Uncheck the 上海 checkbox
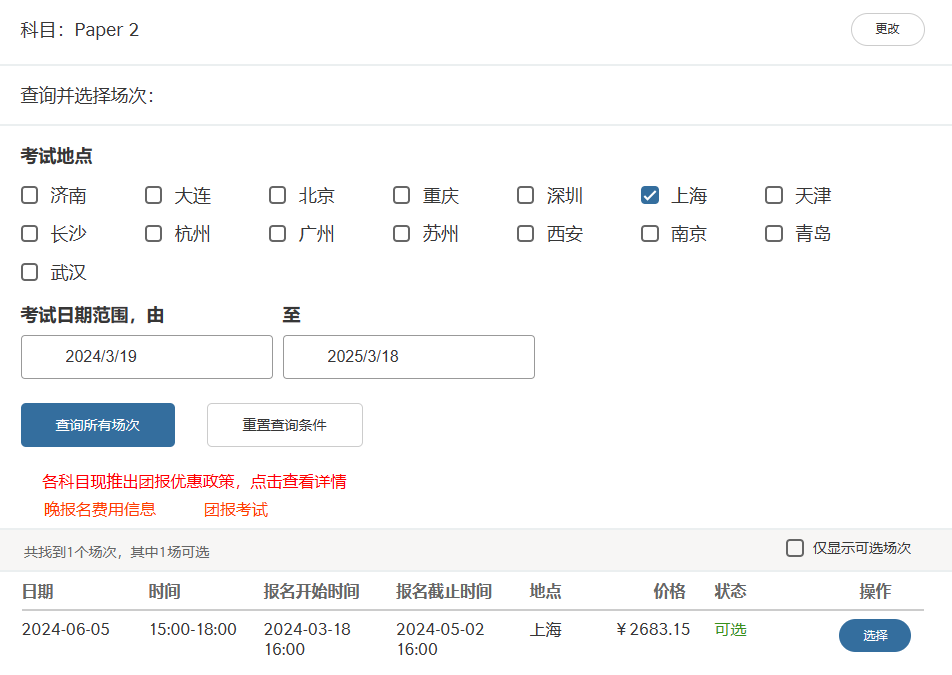Viewport: 952px width, 675px height. click(650, 195)
